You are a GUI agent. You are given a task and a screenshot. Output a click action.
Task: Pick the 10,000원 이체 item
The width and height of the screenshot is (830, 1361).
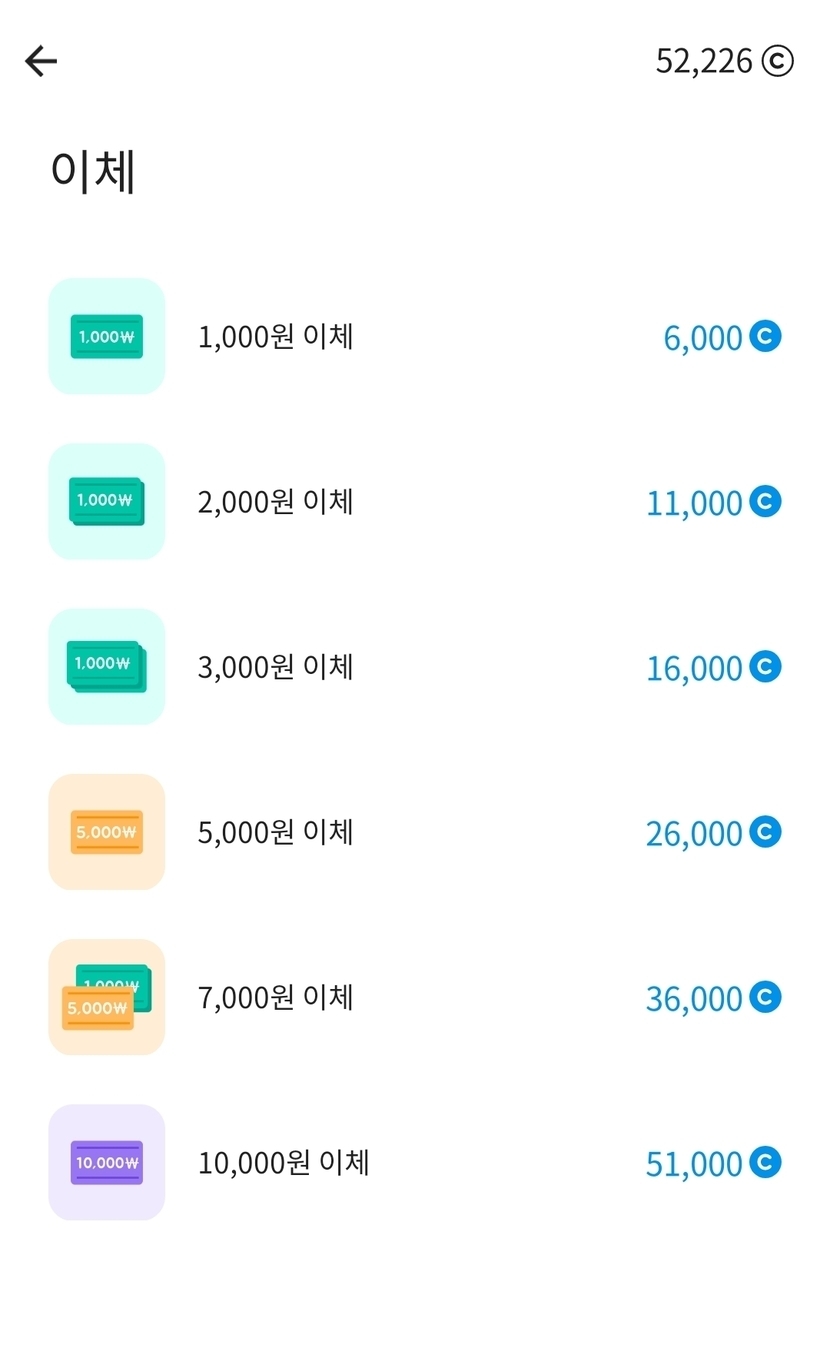tap(283, 1163)
